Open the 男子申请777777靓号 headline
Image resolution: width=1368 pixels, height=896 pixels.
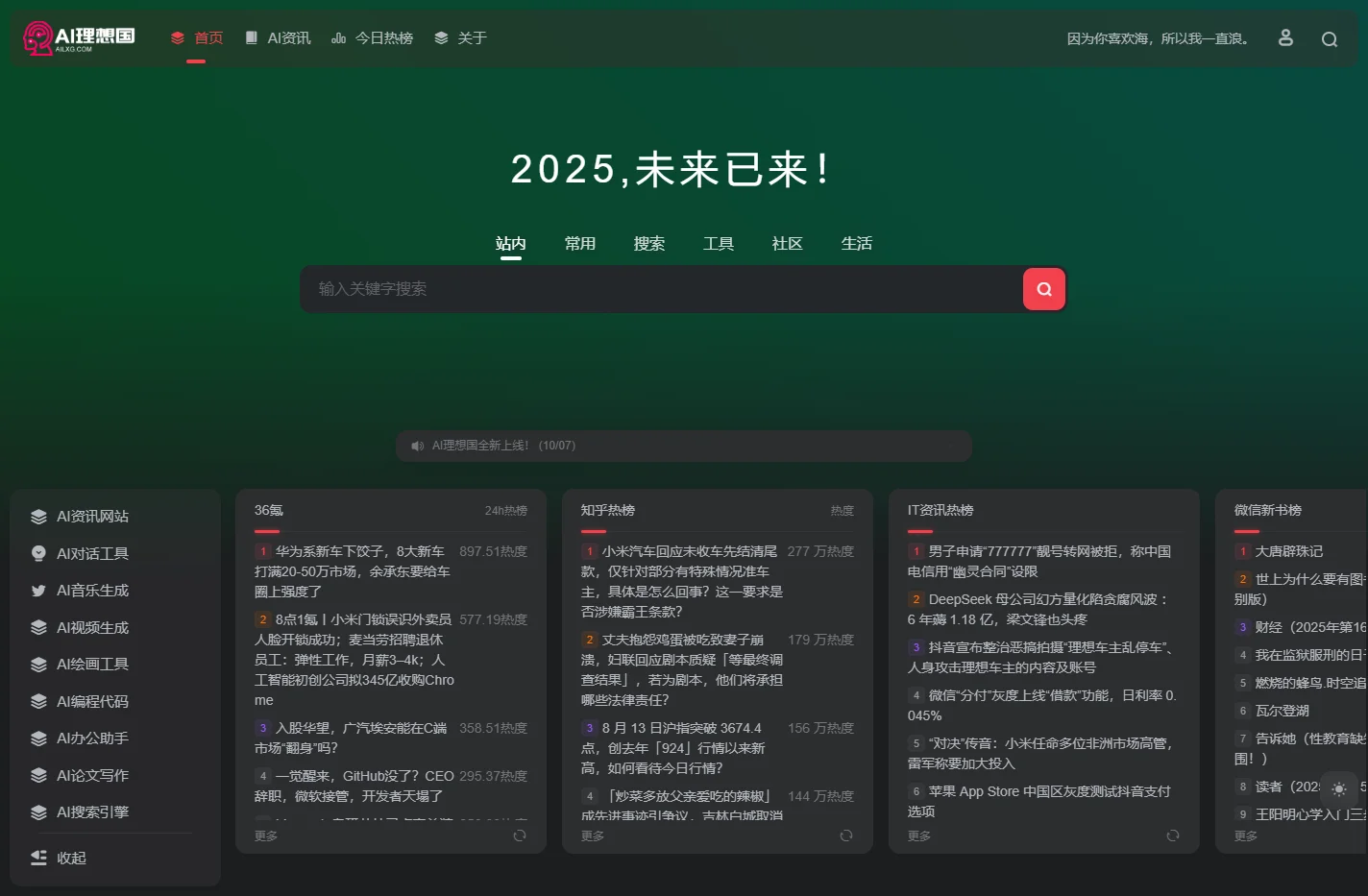click(1039, 561)
